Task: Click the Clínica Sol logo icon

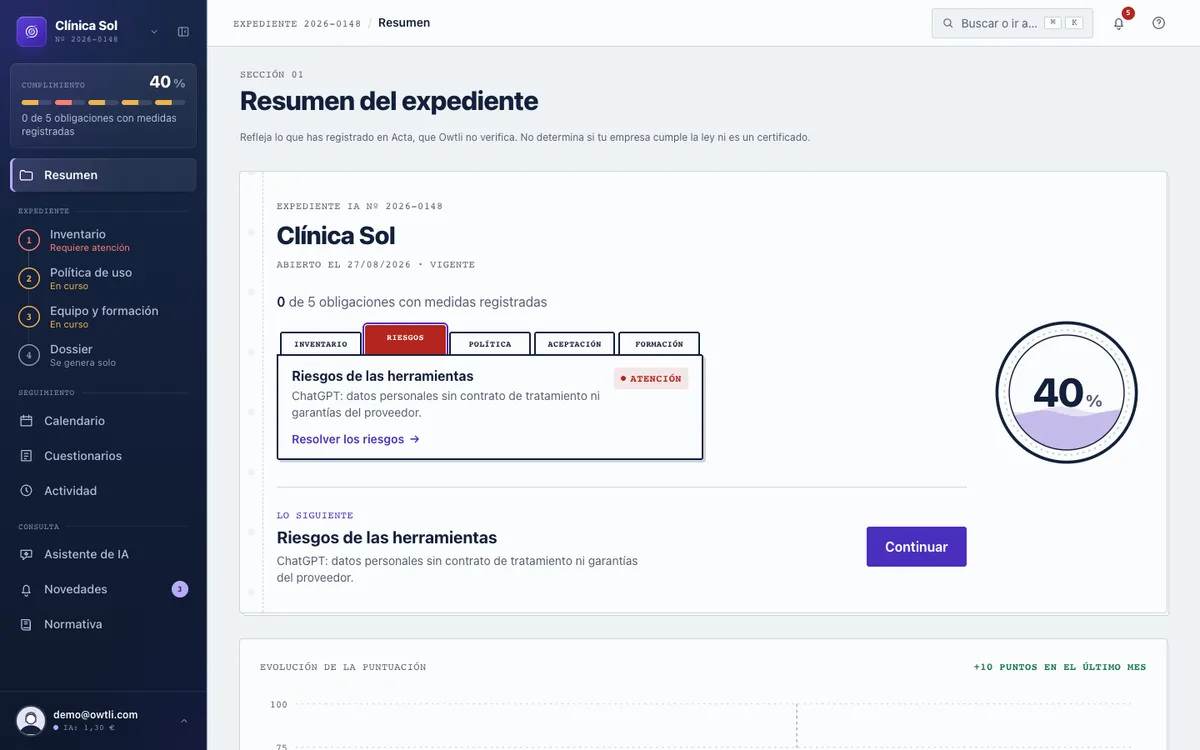Action: pyautogui.click(x=32, y=31)
